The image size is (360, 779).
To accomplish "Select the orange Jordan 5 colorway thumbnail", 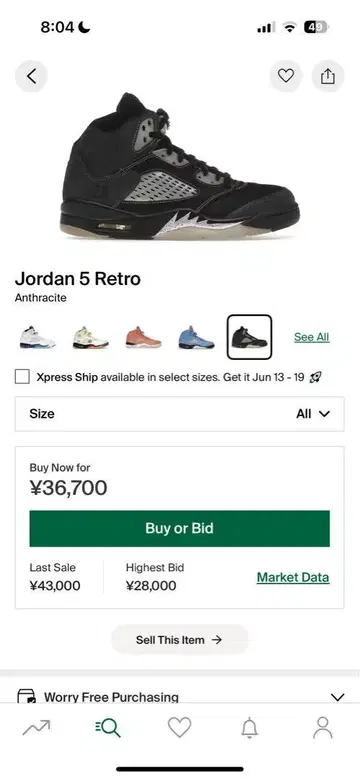I will (144, 337).
